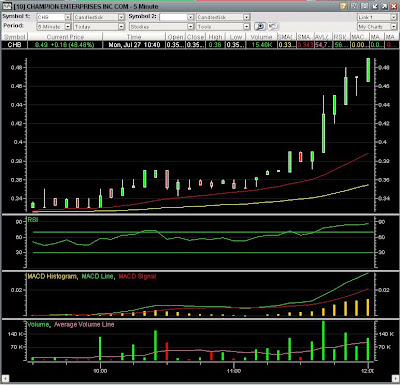
Task: Click the 10:00 time axis label
Action: (100, 371)
